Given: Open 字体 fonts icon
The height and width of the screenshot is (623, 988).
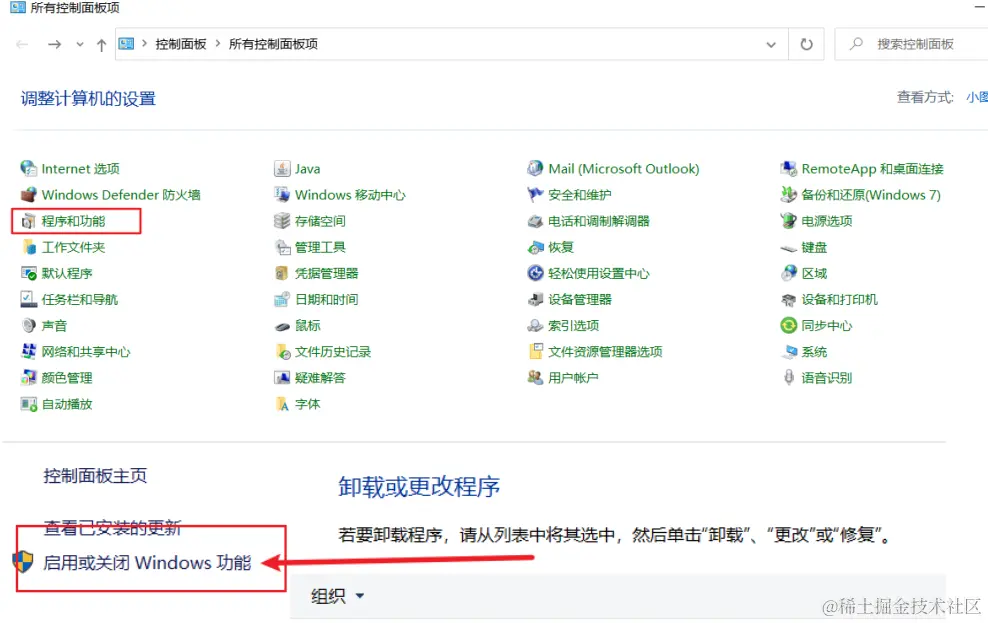Looking at the screenshot, I should tap(282, 404).
